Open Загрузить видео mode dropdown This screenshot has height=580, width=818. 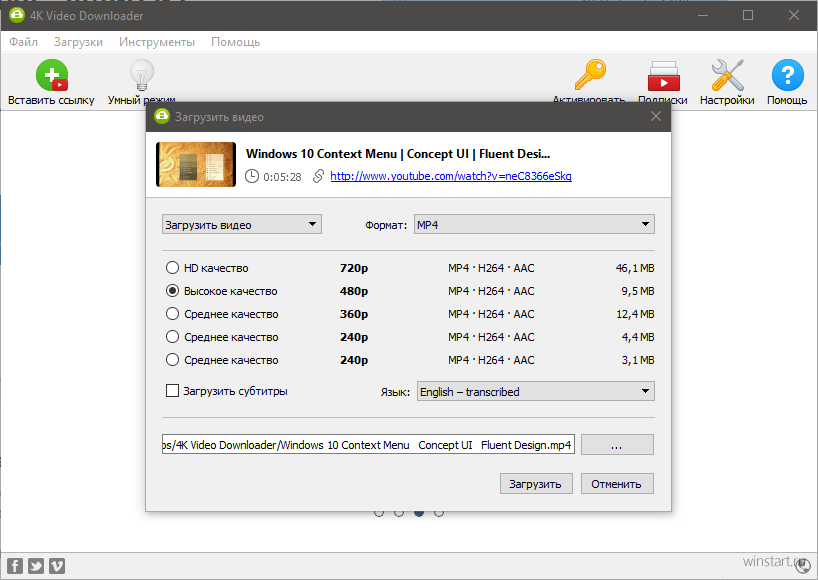coord(242,224)
